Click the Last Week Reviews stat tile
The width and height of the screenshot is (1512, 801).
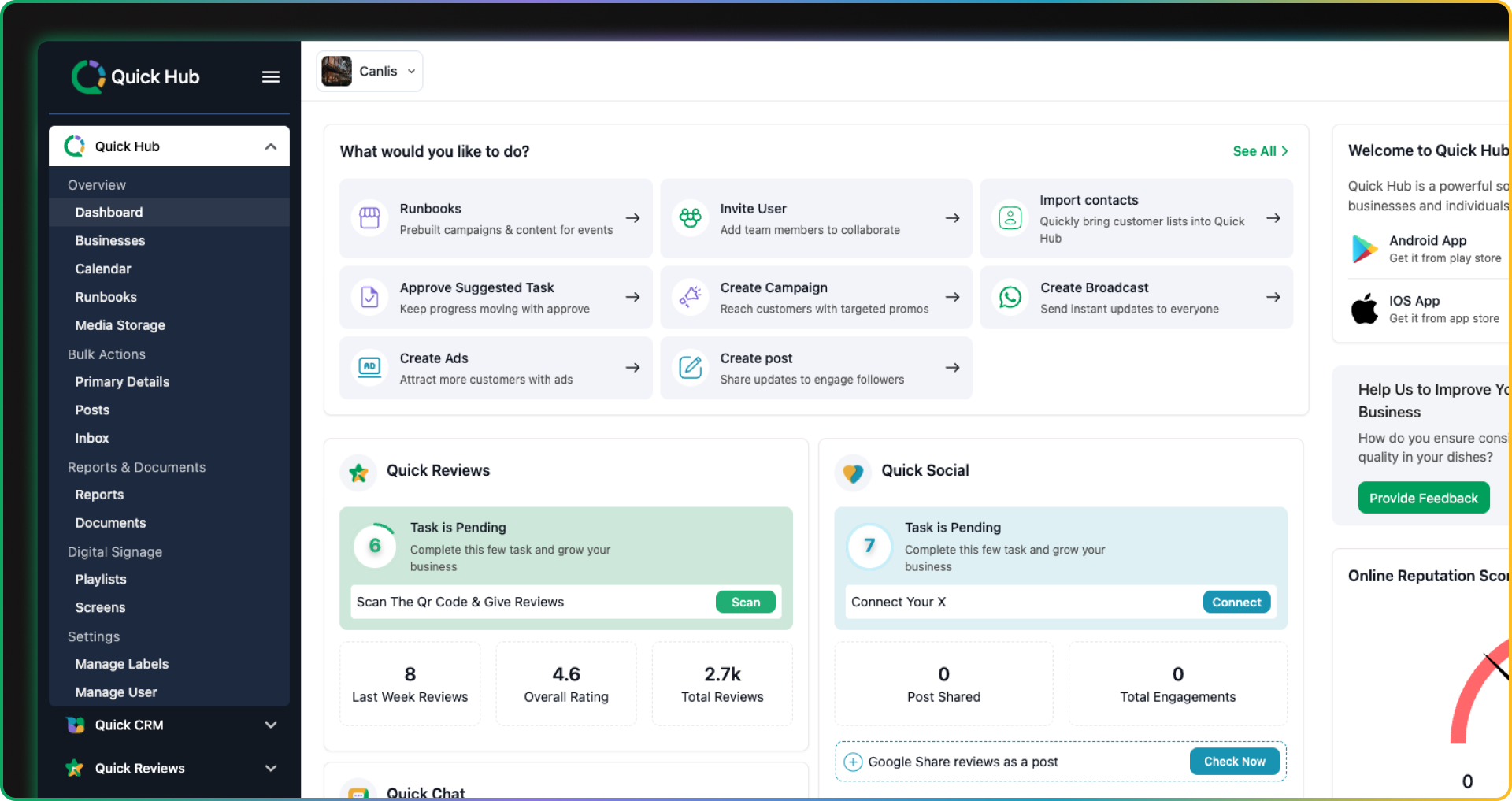point(409,684)
